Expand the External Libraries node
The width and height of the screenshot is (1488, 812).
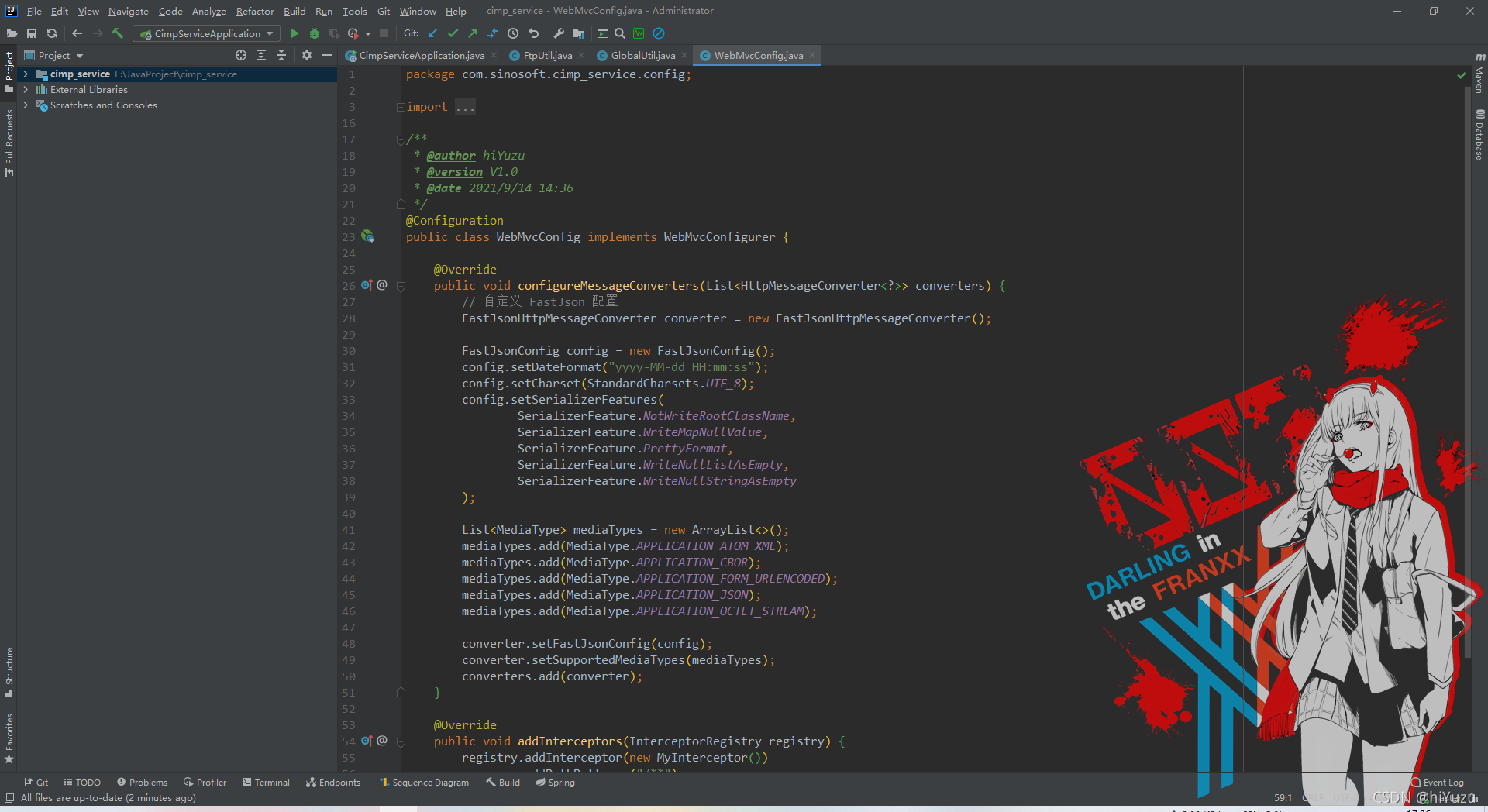(x=26, y=90)
